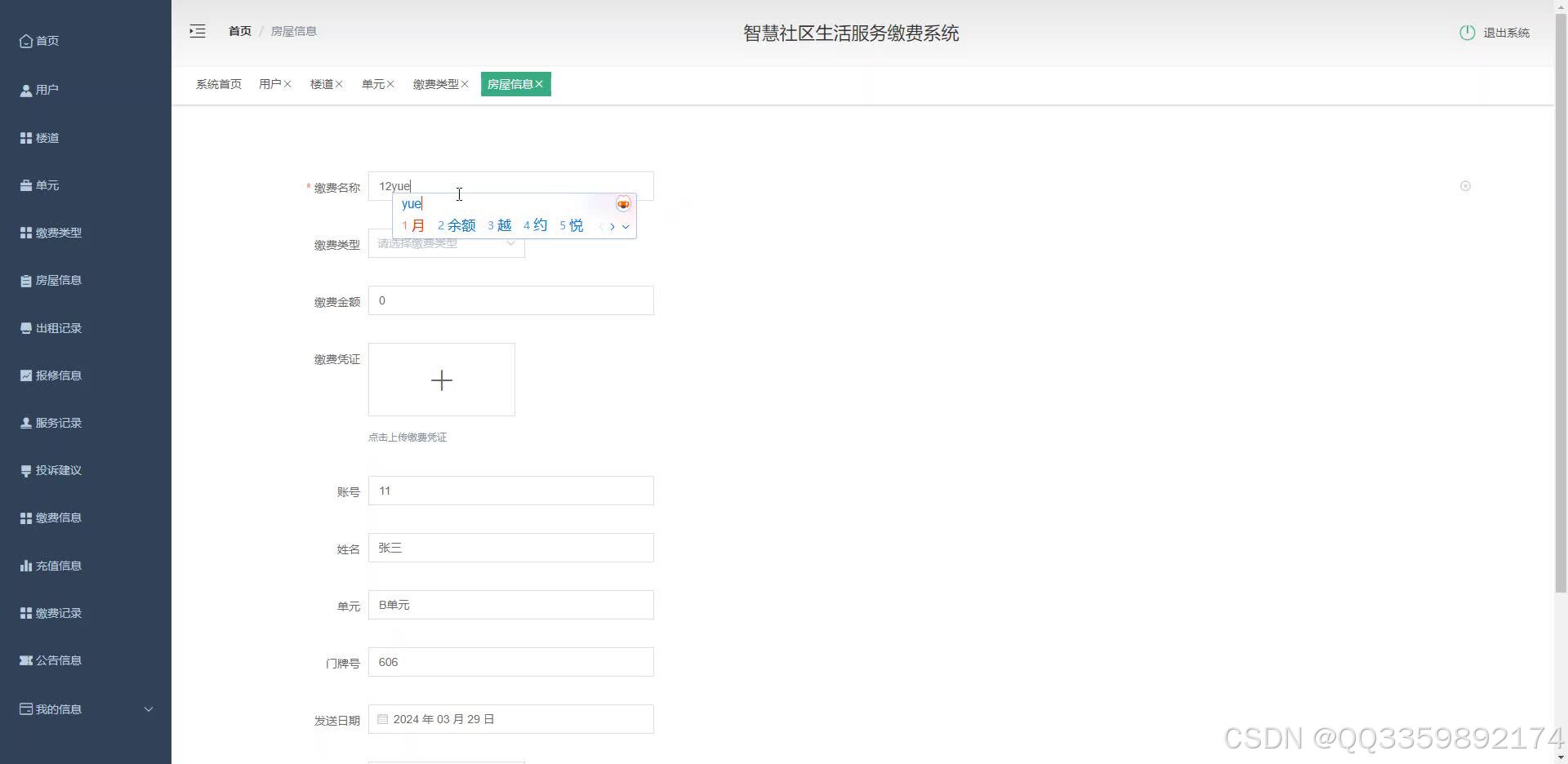Click the 发送日期 date field

coord(511,719)
